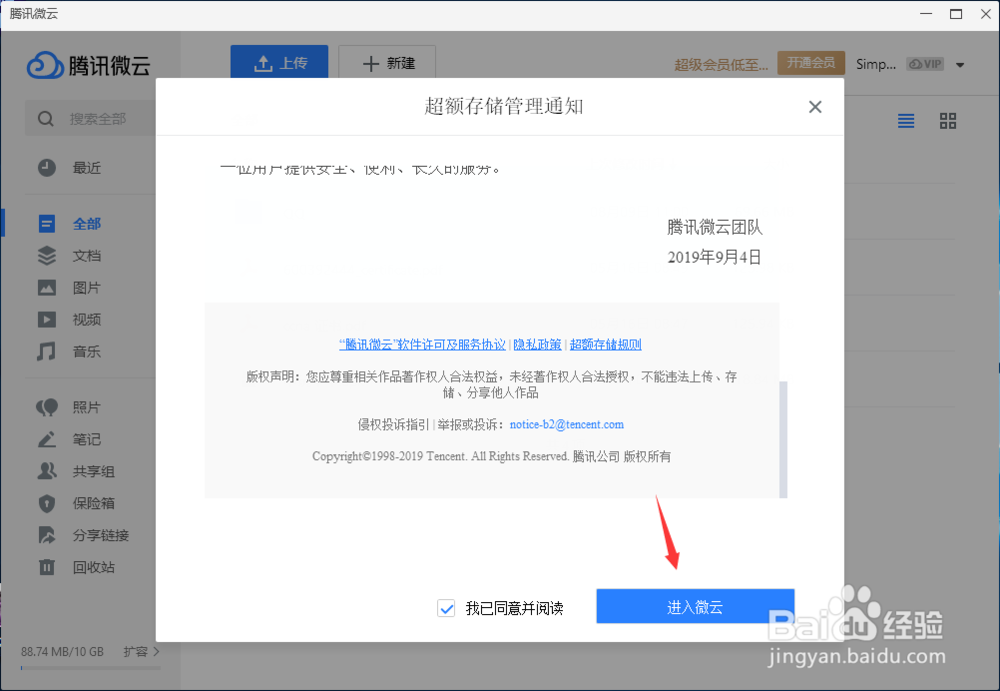Open the 音乐 music note icon
Image resolution: width=1000 pixels, height=691 pixels.
tap(47, 352)
